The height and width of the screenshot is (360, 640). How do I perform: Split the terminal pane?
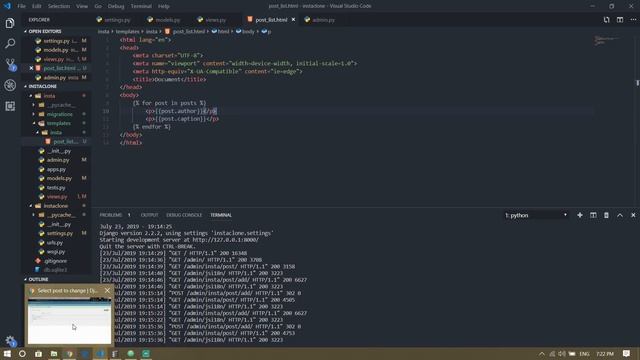coord(593,215)
